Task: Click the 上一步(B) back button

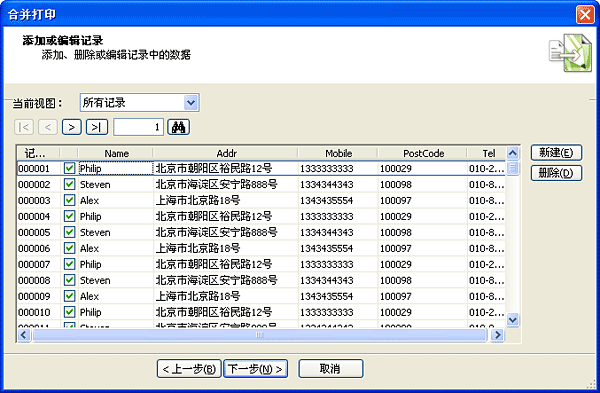Action: pyautogui.click(x=189, y=369)
